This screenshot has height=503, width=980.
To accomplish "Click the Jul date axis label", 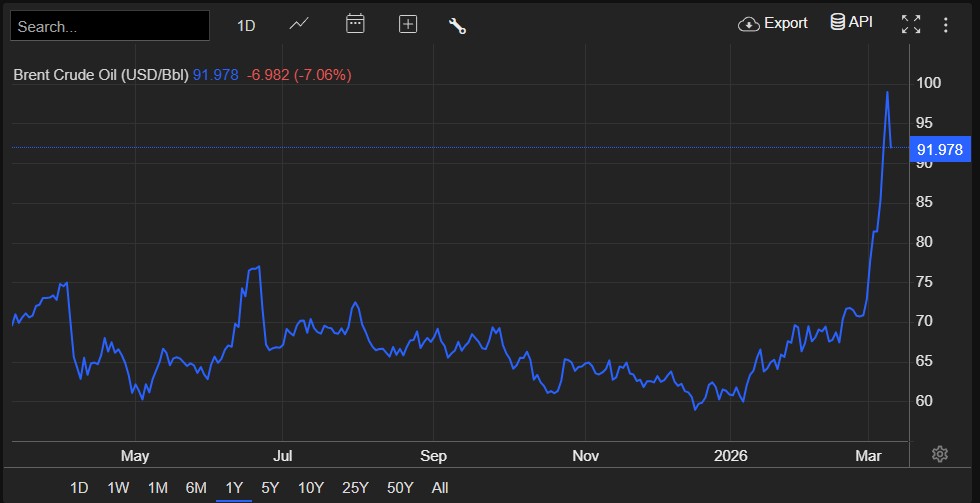I will 282,456.
